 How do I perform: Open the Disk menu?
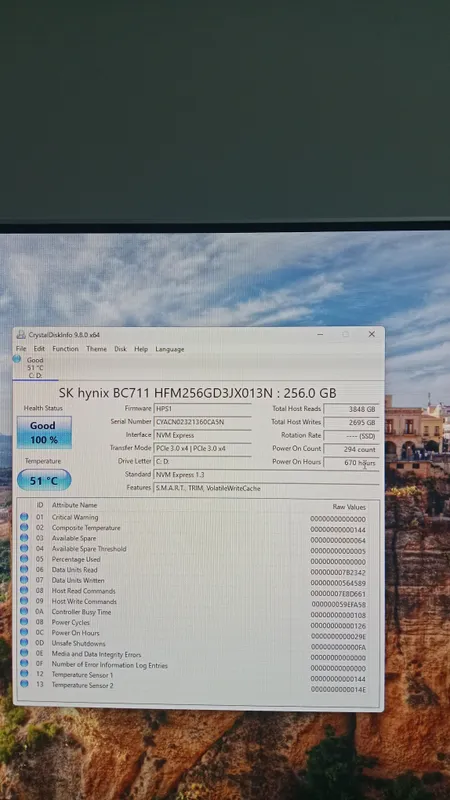pos(120,349)
